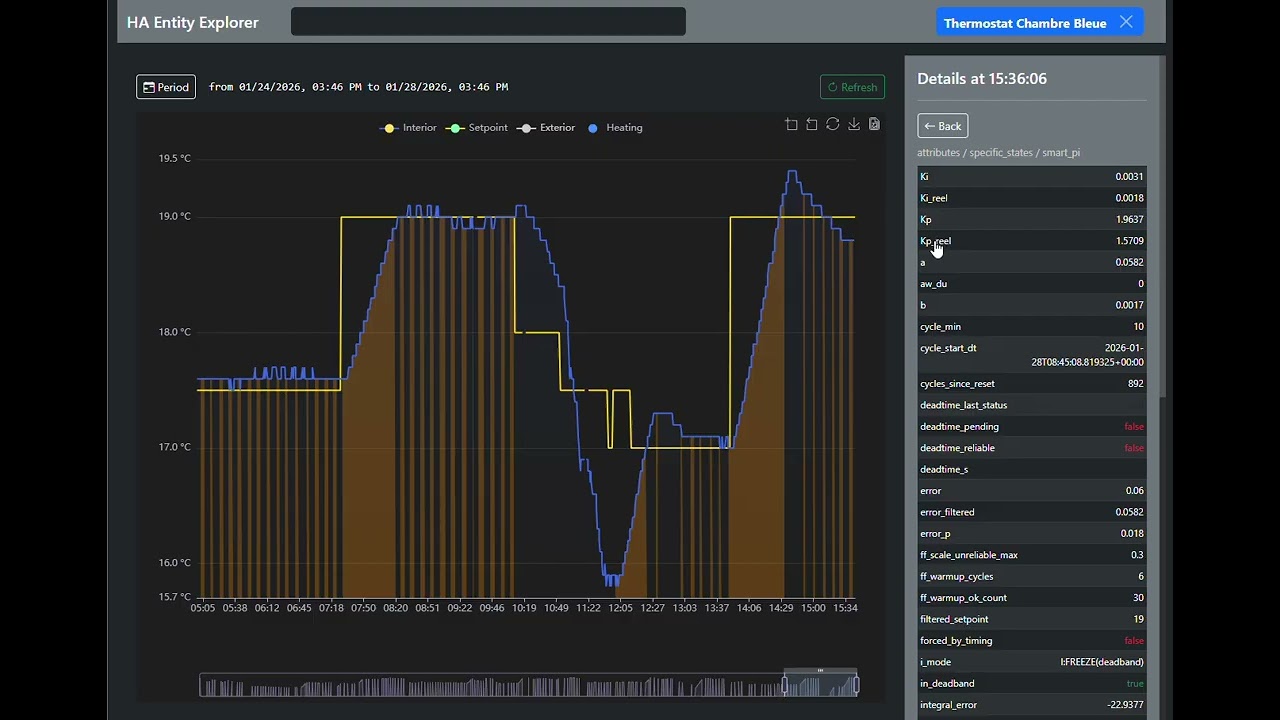Open the Period date range picker

166,87
